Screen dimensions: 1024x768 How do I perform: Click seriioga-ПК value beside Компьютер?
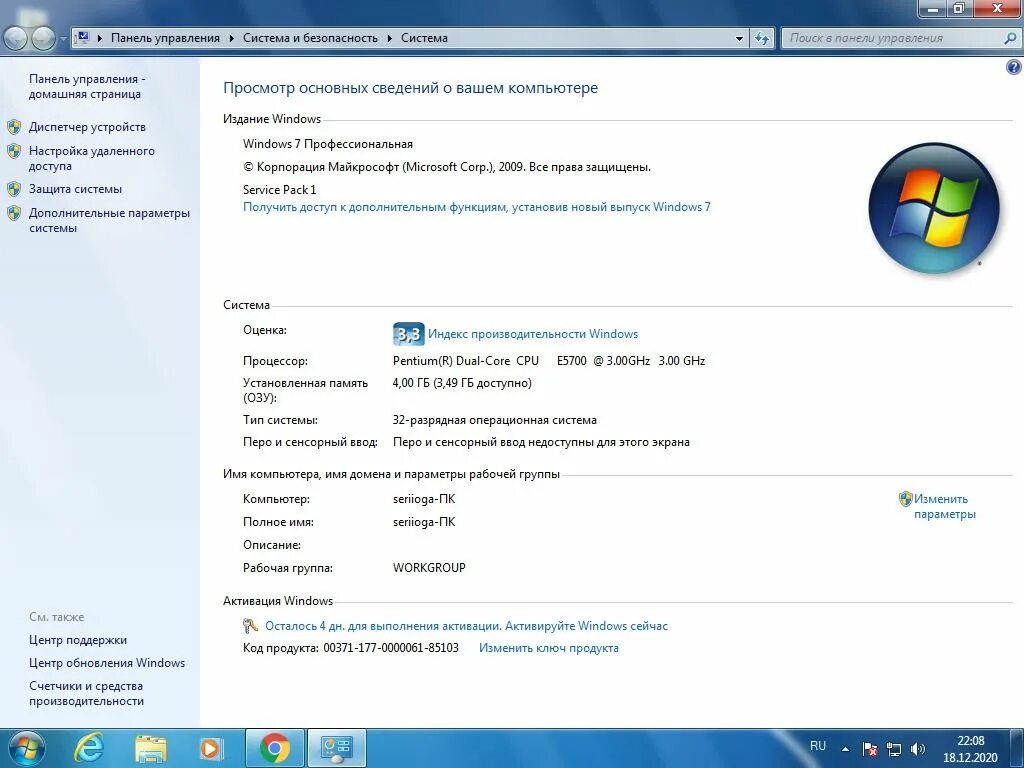(x=424, y=499)
